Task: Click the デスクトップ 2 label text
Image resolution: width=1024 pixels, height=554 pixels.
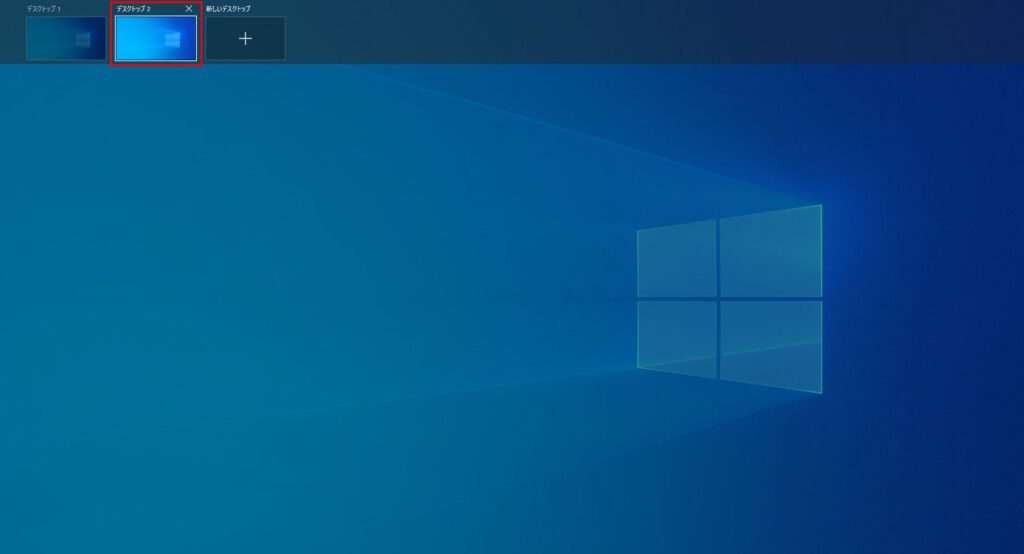Action: pyautogui.click(x=134, y=9)
